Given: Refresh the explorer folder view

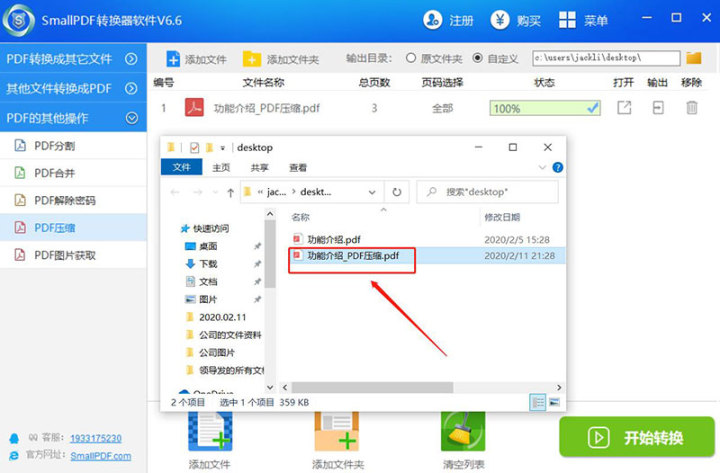Looking at the screenshot, I should (397, 192).
